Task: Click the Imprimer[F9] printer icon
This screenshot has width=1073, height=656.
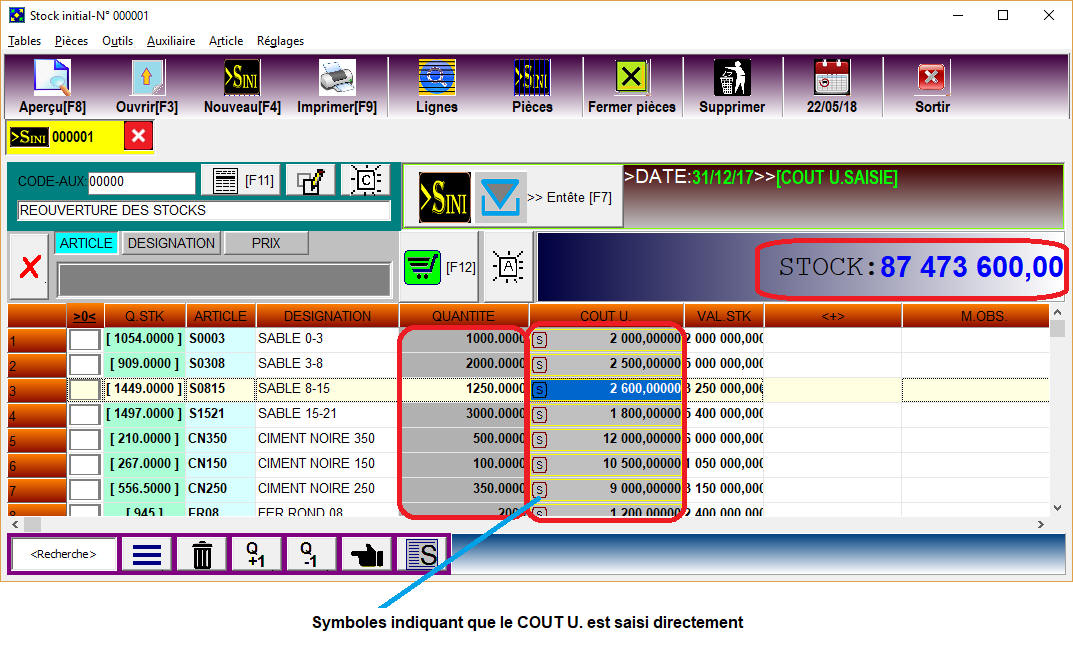Action: [x=337, y=79]
